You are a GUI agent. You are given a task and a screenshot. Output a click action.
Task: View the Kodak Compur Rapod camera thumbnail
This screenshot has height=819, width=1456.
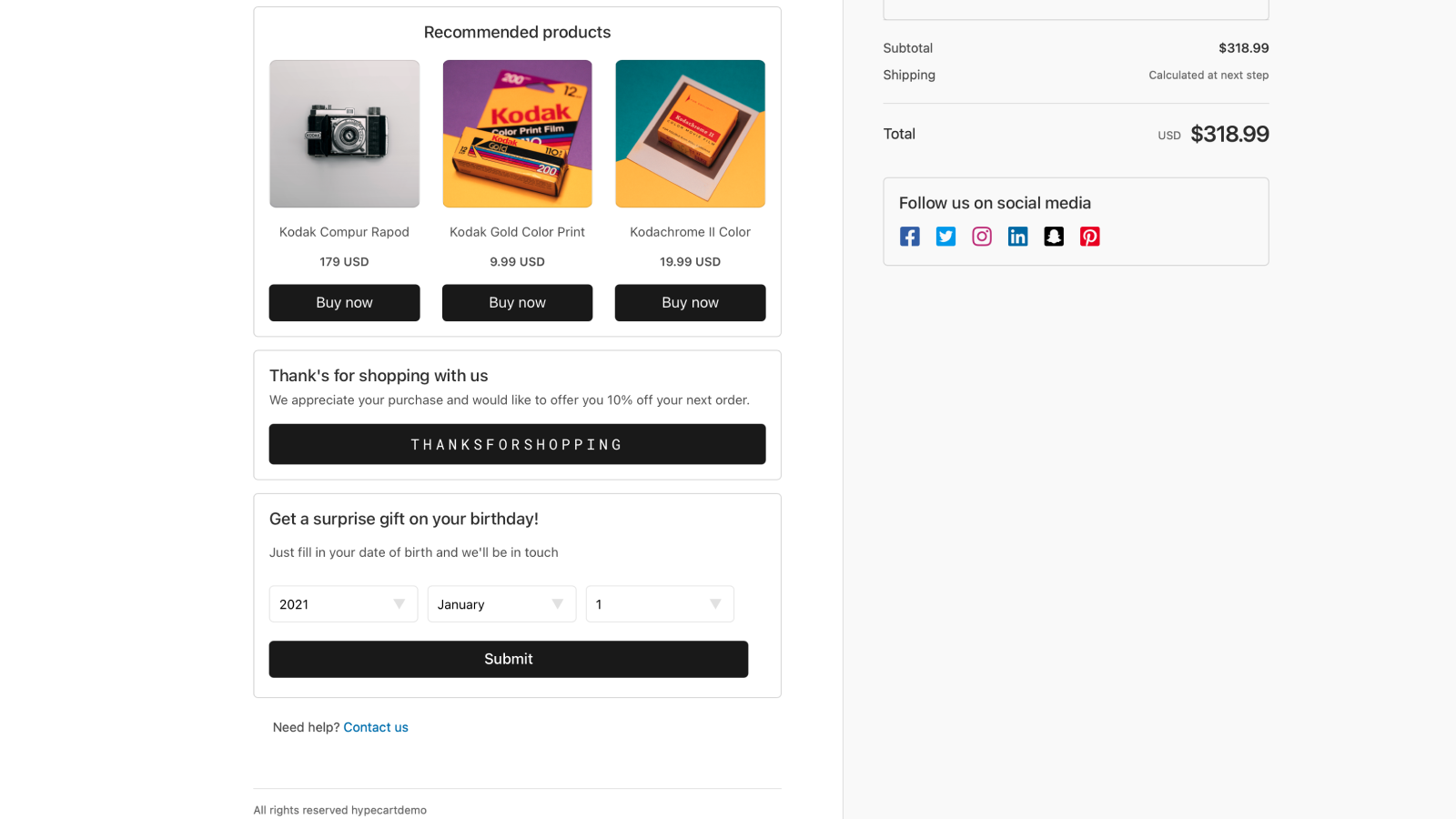pyautogui.click(x=344, y=134)
